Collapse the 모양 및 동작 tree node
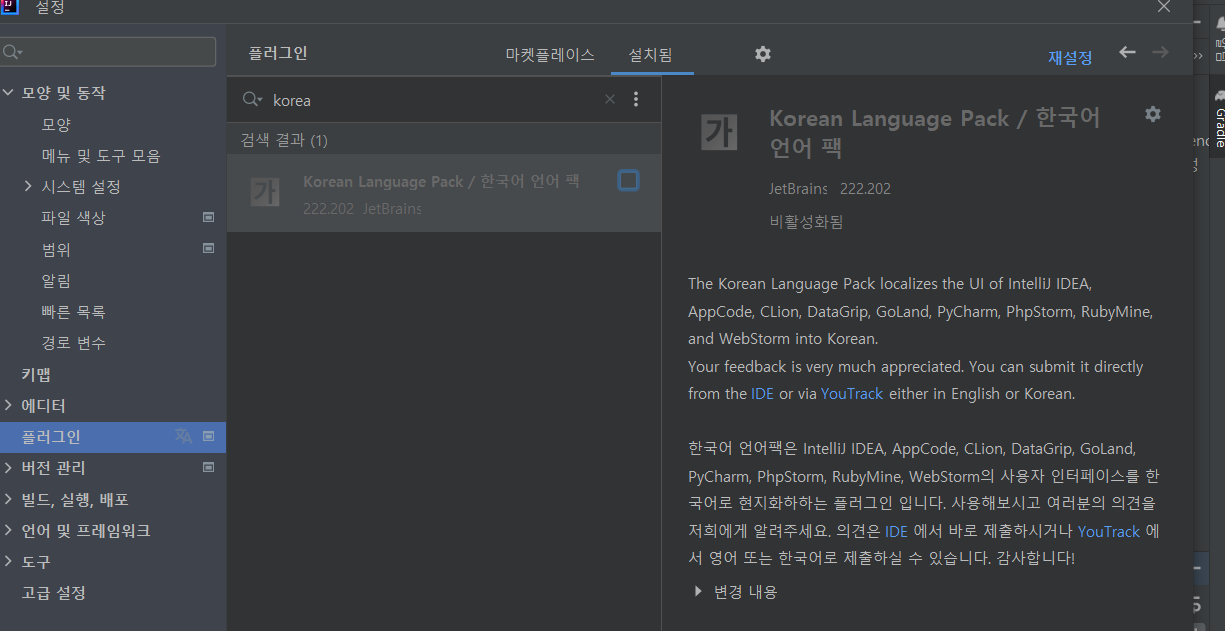This screenshot has width=1225, height=631. coord(8,93)
